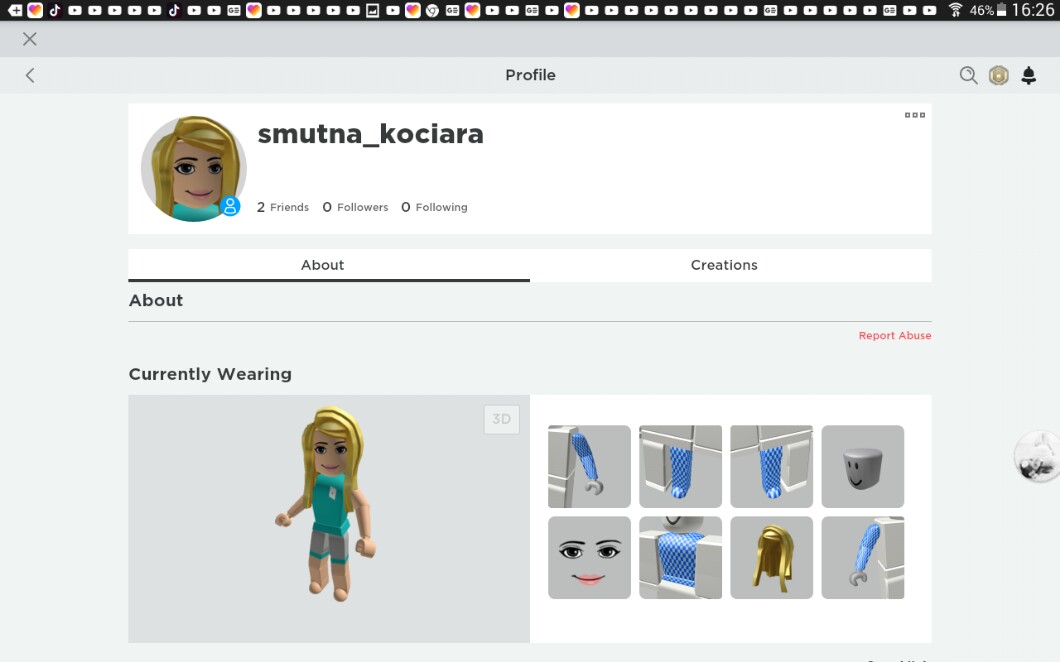This screenshot has width=1060, height=662.
Task: Open the 2 Friends list
Action: (283, 207)
